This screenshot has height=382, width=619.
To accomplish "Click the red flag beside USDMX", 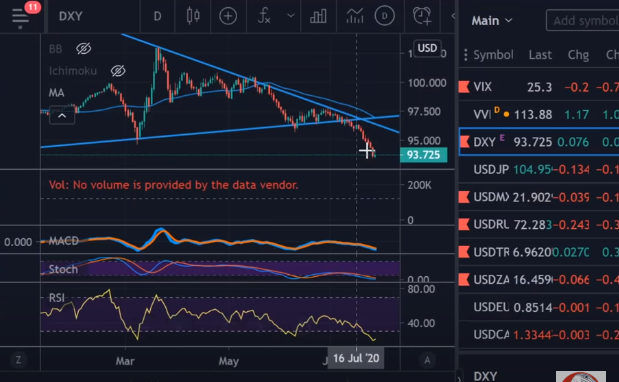I will [x=464, y=197].
